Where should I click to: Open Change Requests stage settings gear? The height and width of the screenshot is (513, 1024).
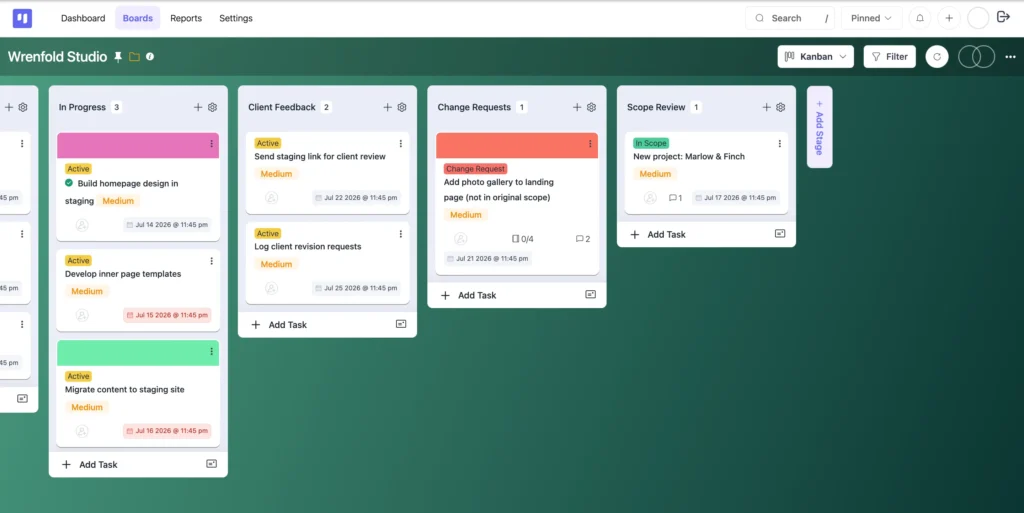click(591, 107)
